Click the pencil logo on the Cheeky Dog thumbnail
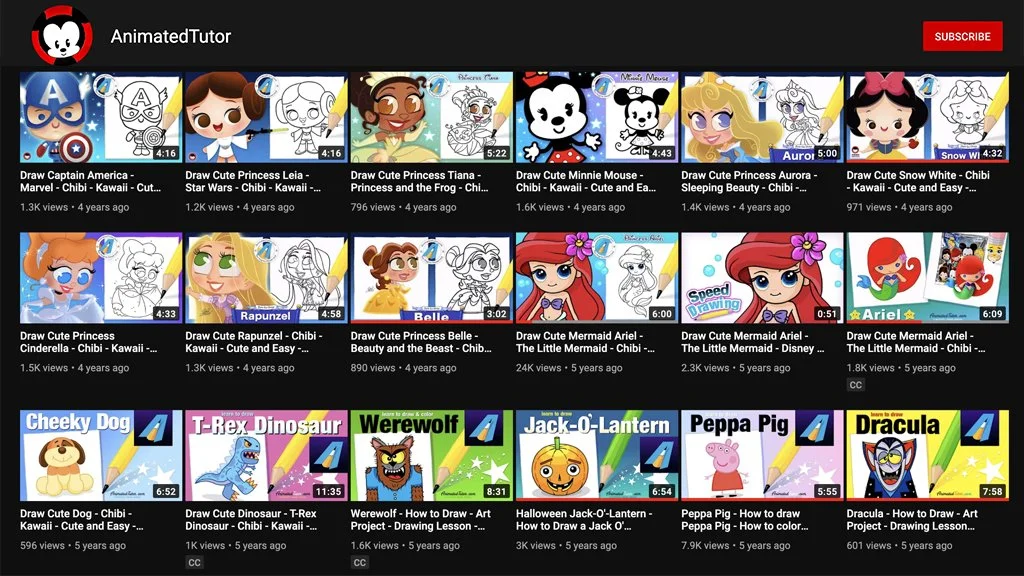 point(153,428)
